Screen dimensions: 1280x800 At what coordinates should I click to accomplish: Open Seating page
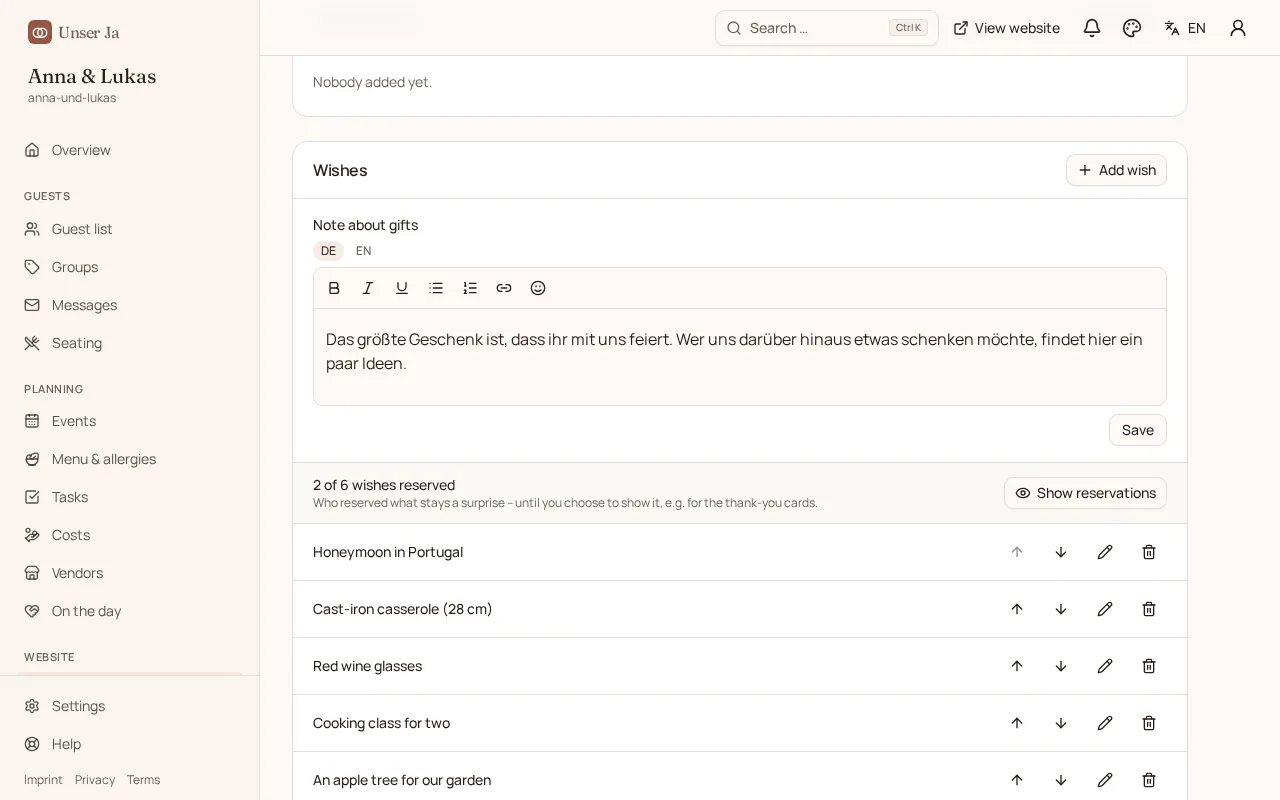[130, 343]
